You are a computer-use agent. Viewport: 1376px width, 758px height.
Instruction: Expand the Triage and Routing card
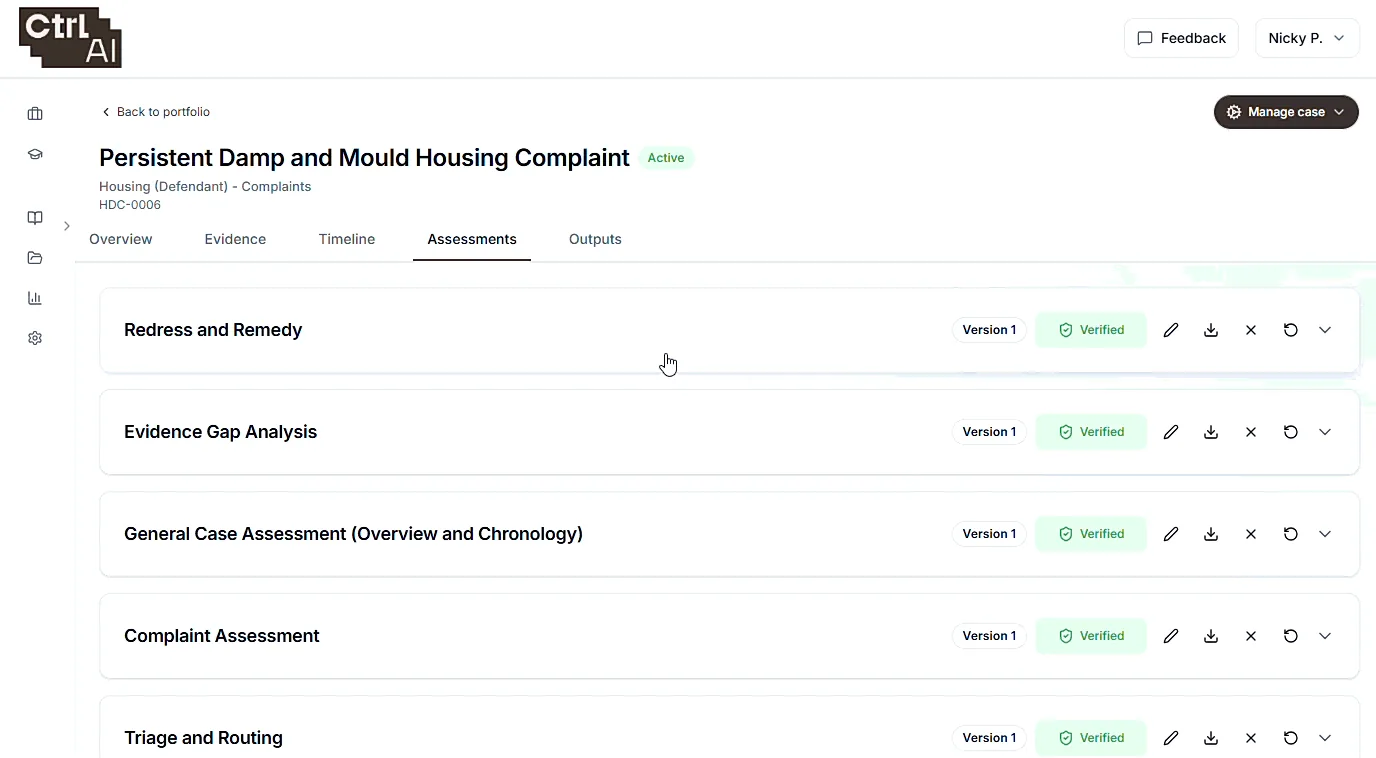(1325, 738)
